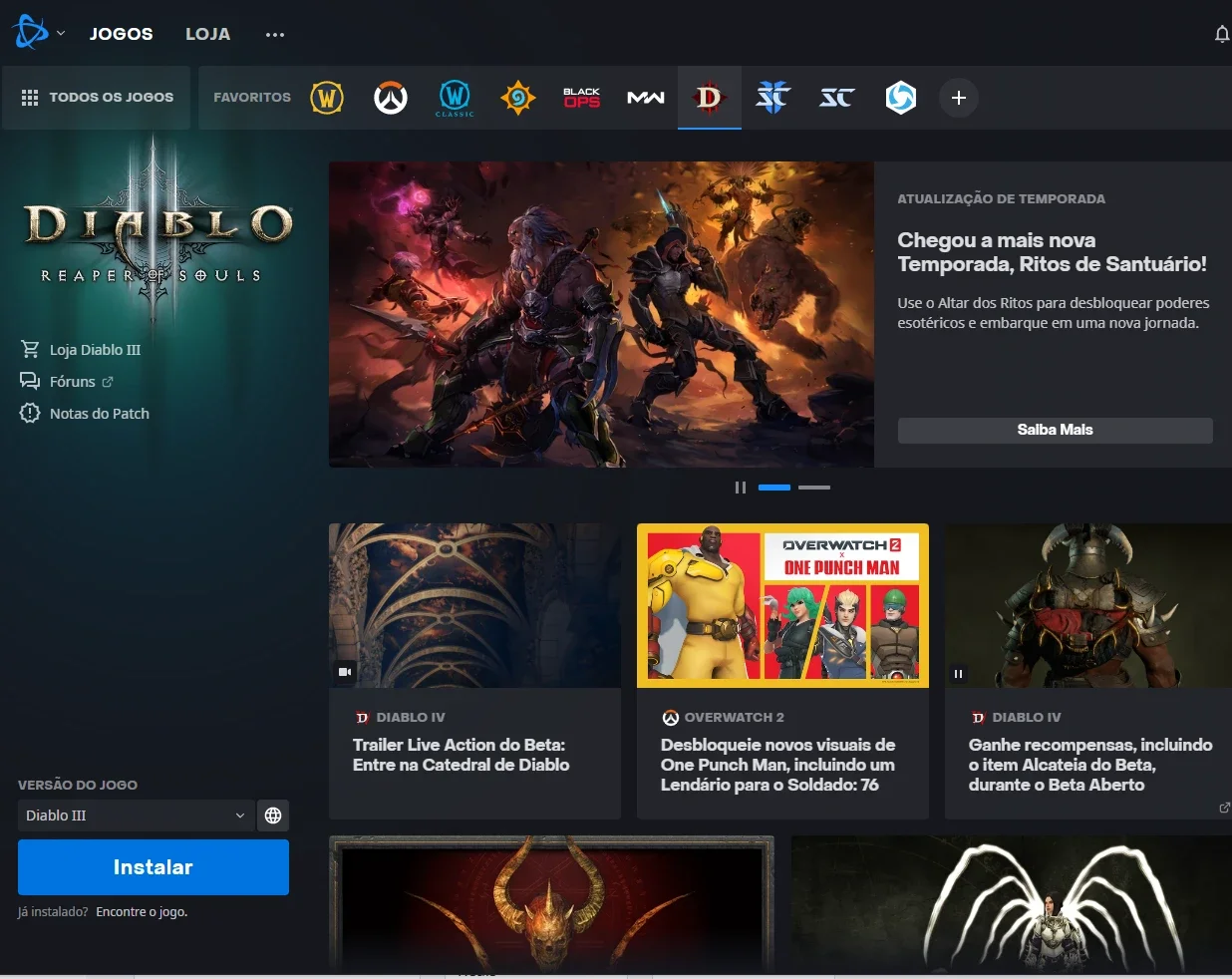This screenshot has height=979, width=1232.
Task: Click the Instalar button
Action: pos(154,867)
